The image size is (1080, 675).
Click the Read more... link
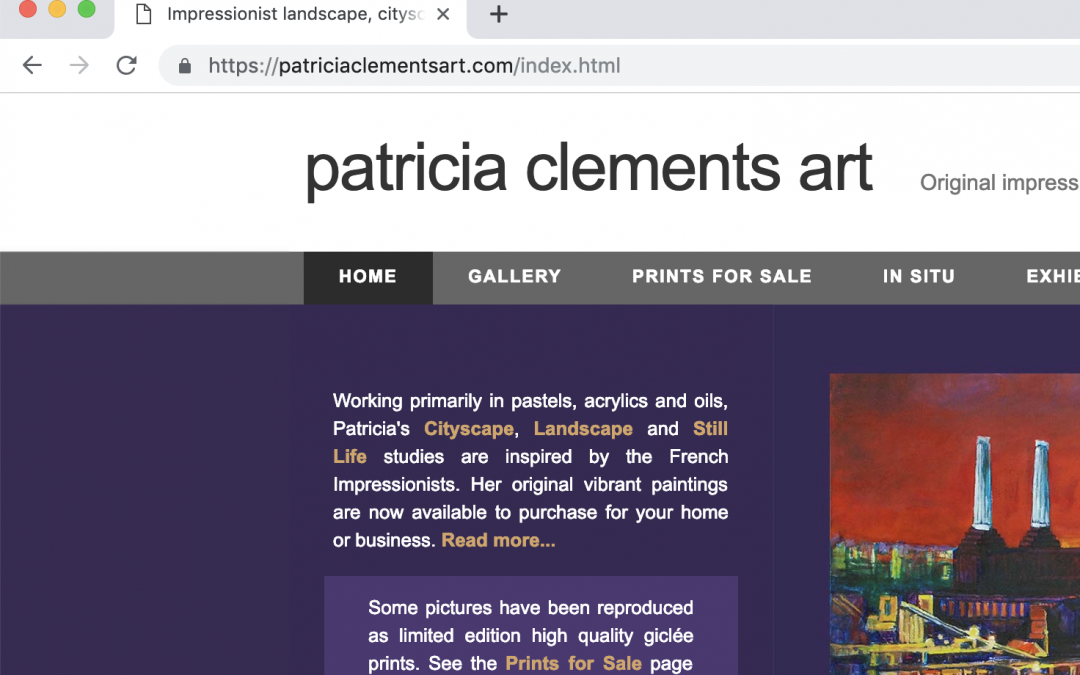tap(498, 540)
